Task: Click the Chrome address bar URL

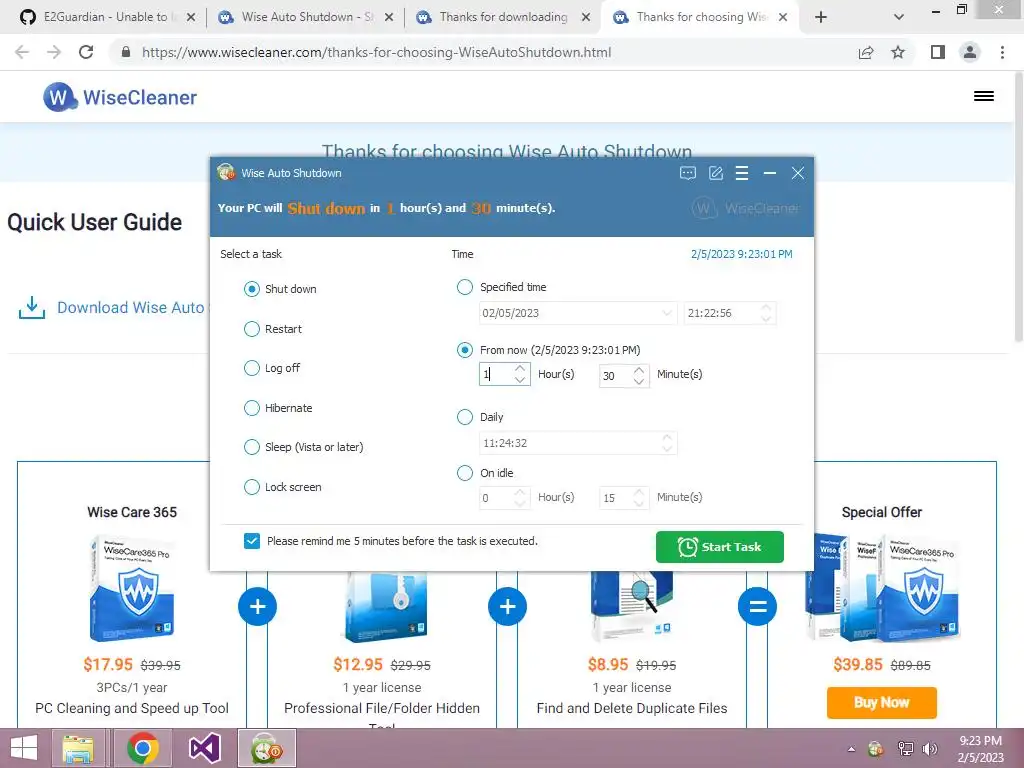Action: 377,52
